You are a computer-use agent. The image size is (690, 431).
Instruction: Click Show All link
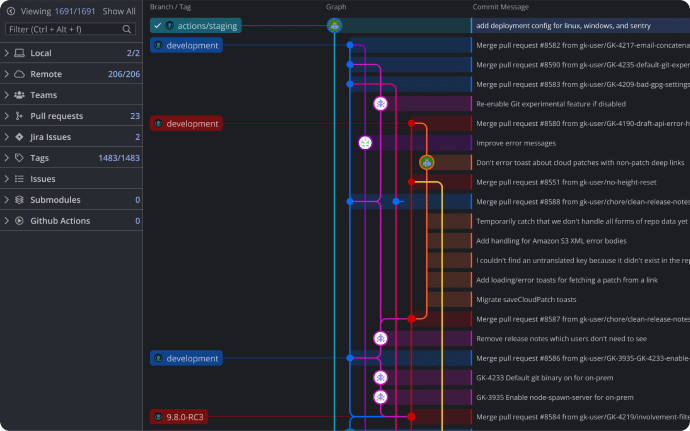(119, 11)
